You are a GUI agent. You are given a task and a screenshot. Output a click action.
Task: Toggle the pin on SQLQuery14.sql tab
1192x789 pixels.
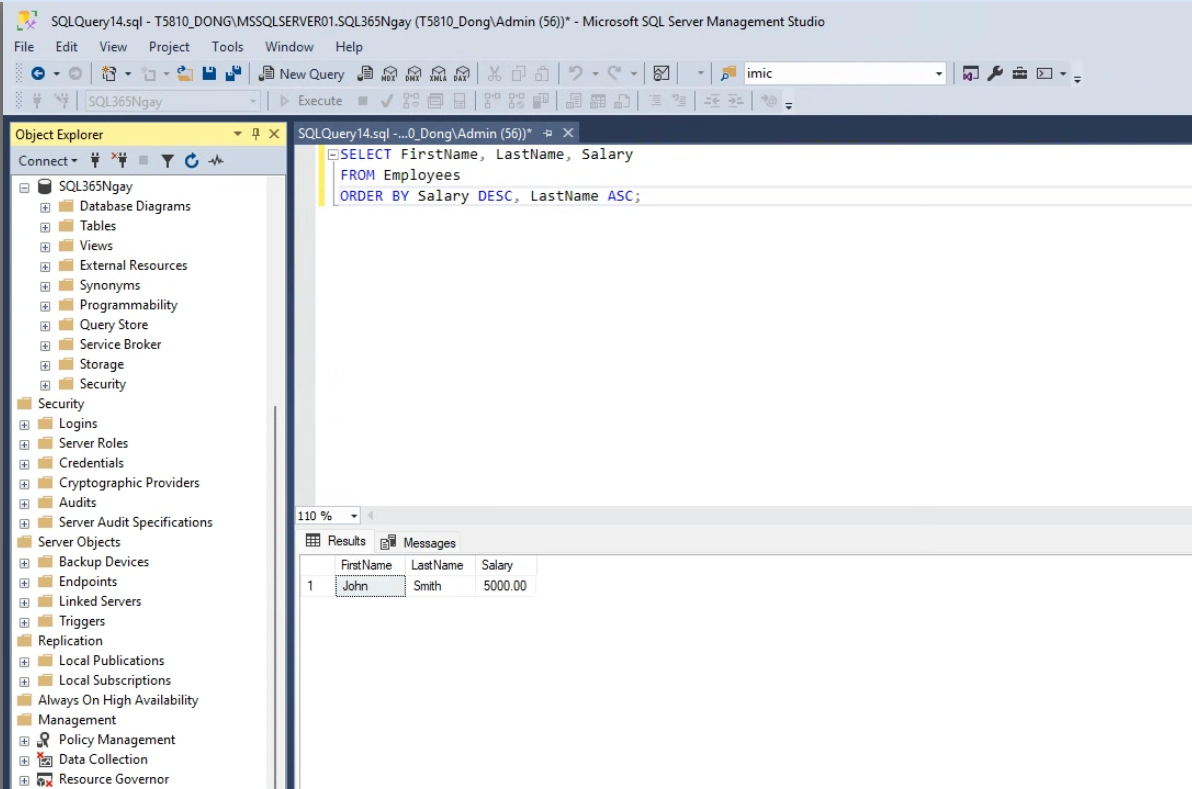[547, 134]
